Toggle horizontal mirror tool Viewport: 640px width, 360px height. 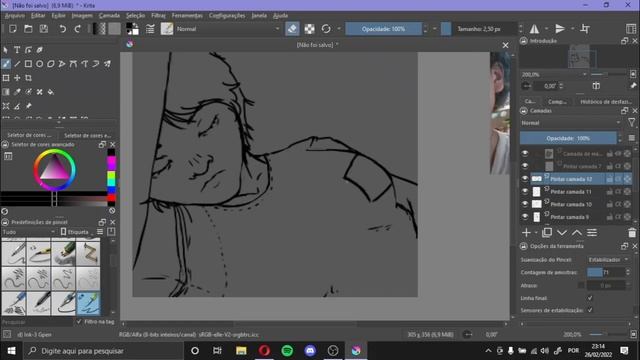[x=534, y=29]
